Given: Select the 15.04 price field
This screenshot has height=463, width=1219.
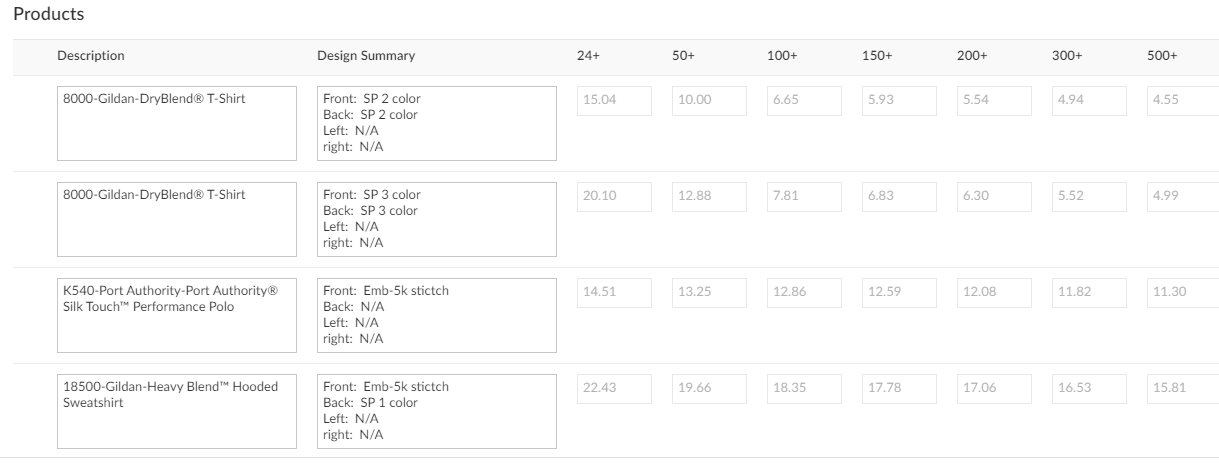Looking at the screenshot, I should 614,101.
